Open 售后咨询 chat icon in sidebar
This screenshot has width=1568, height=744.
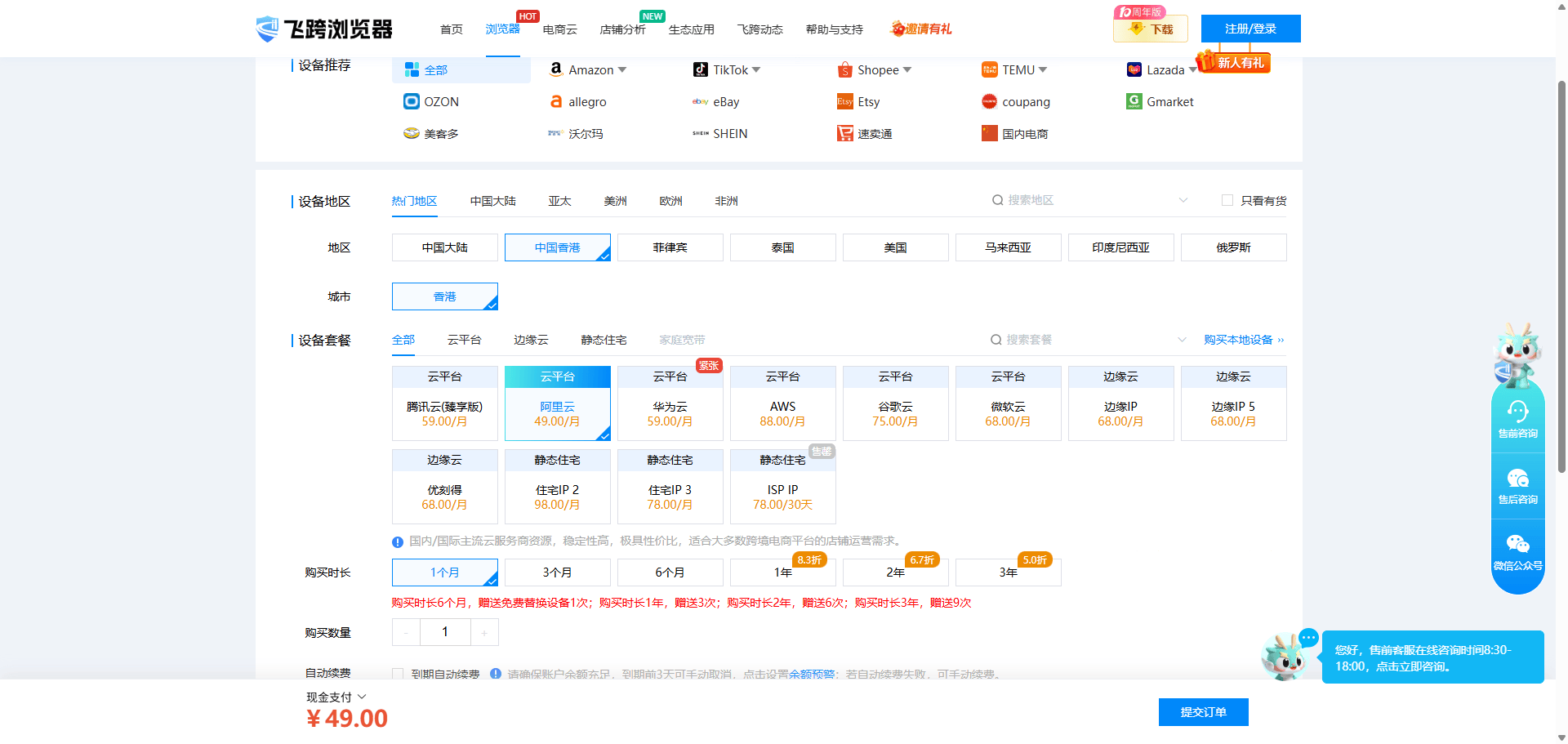[x=1517, y=479]
